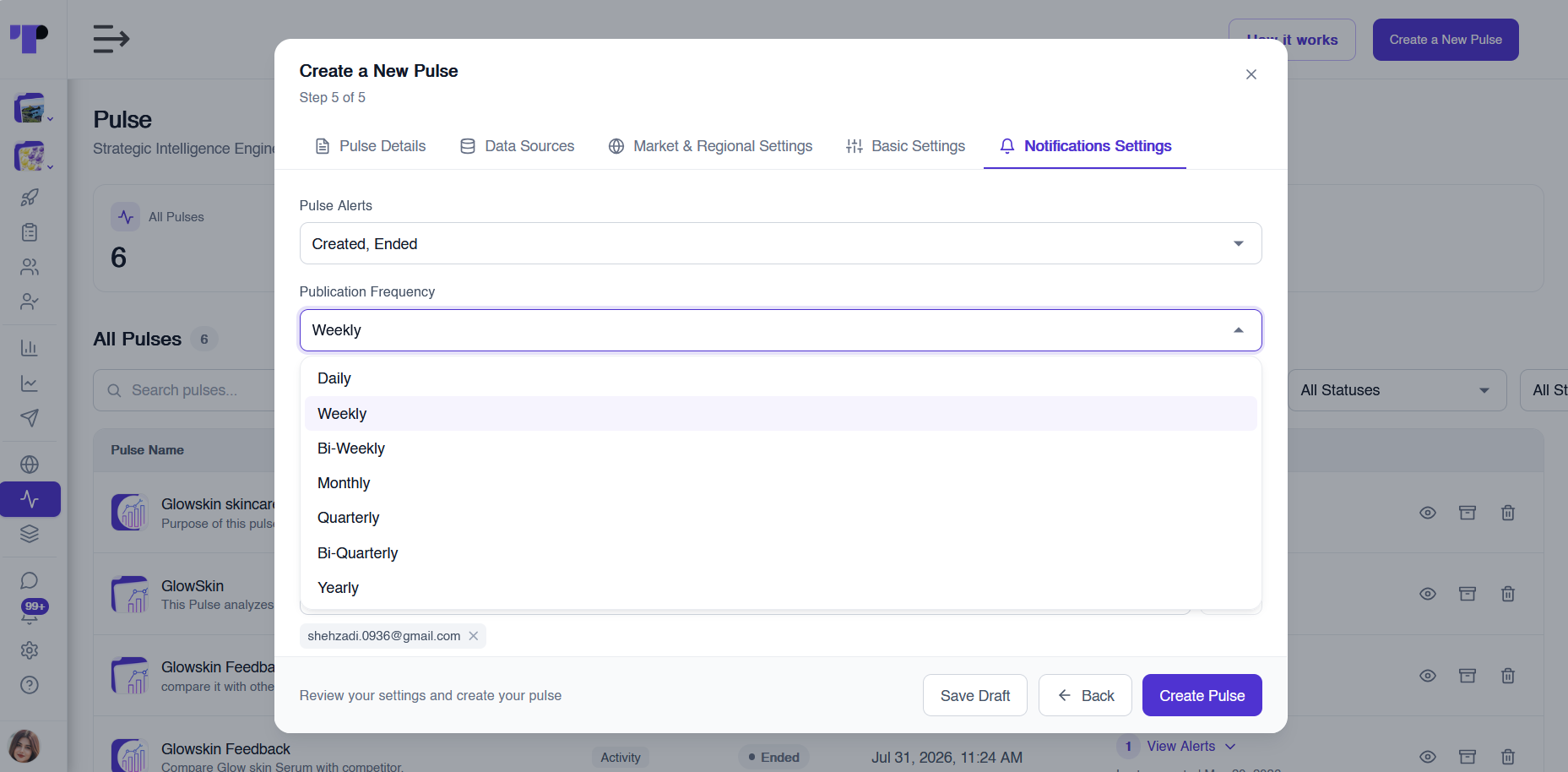Screen dimensions: 1568x772
Task: Open the paper plane send sidebar icon
Action: coord(30,418)
